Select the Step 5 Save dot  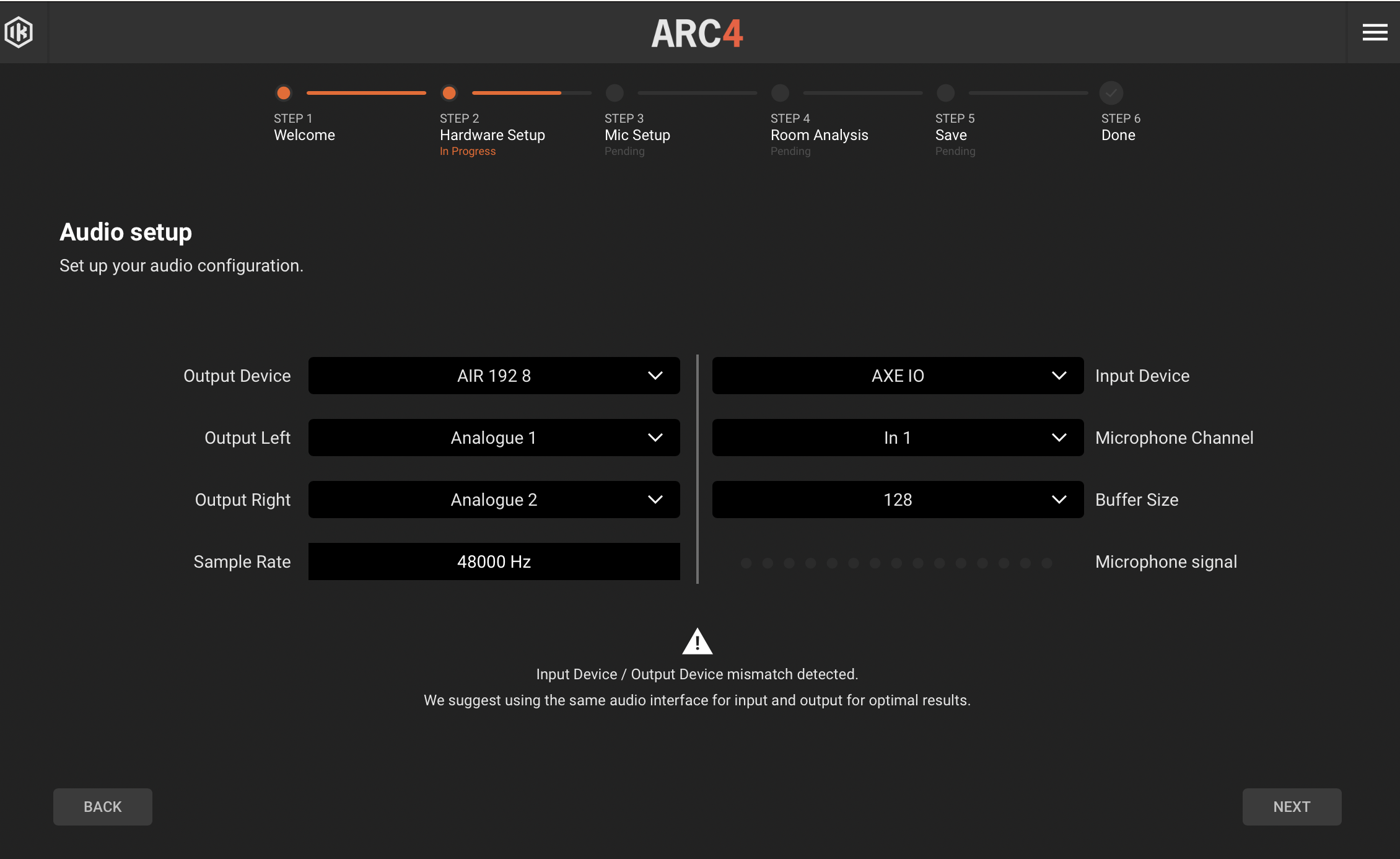point(945,93)
